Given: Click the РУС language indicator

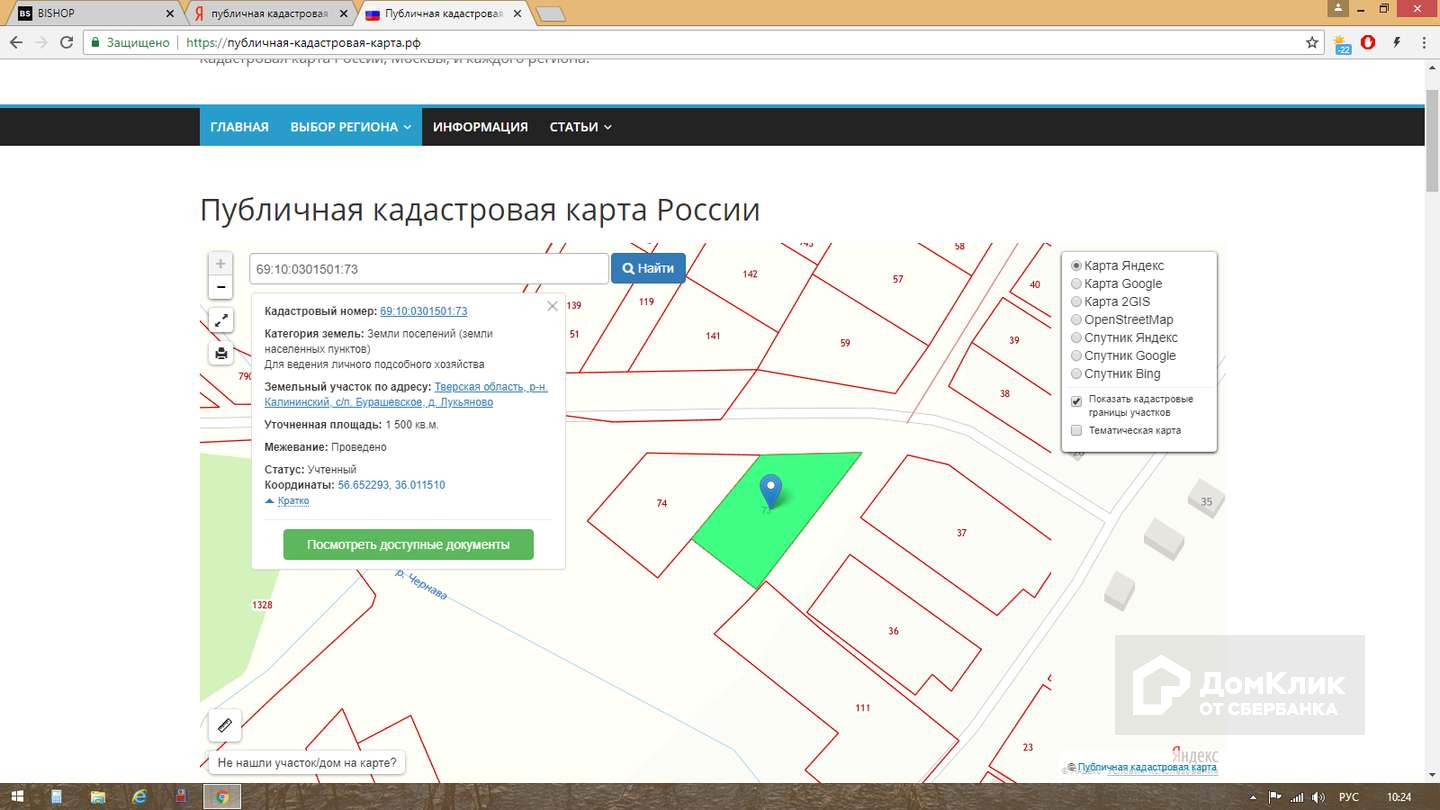Looking at the screenshot, I should point(1348,797).
